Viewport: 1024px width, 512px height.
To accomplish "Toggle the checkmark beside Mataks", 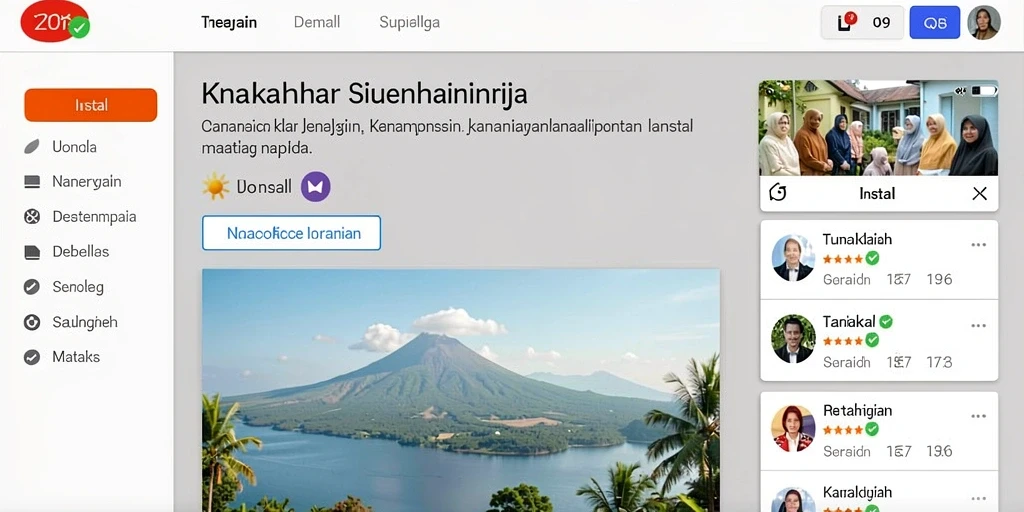I will pyautogui.click(x=32, y=357).
